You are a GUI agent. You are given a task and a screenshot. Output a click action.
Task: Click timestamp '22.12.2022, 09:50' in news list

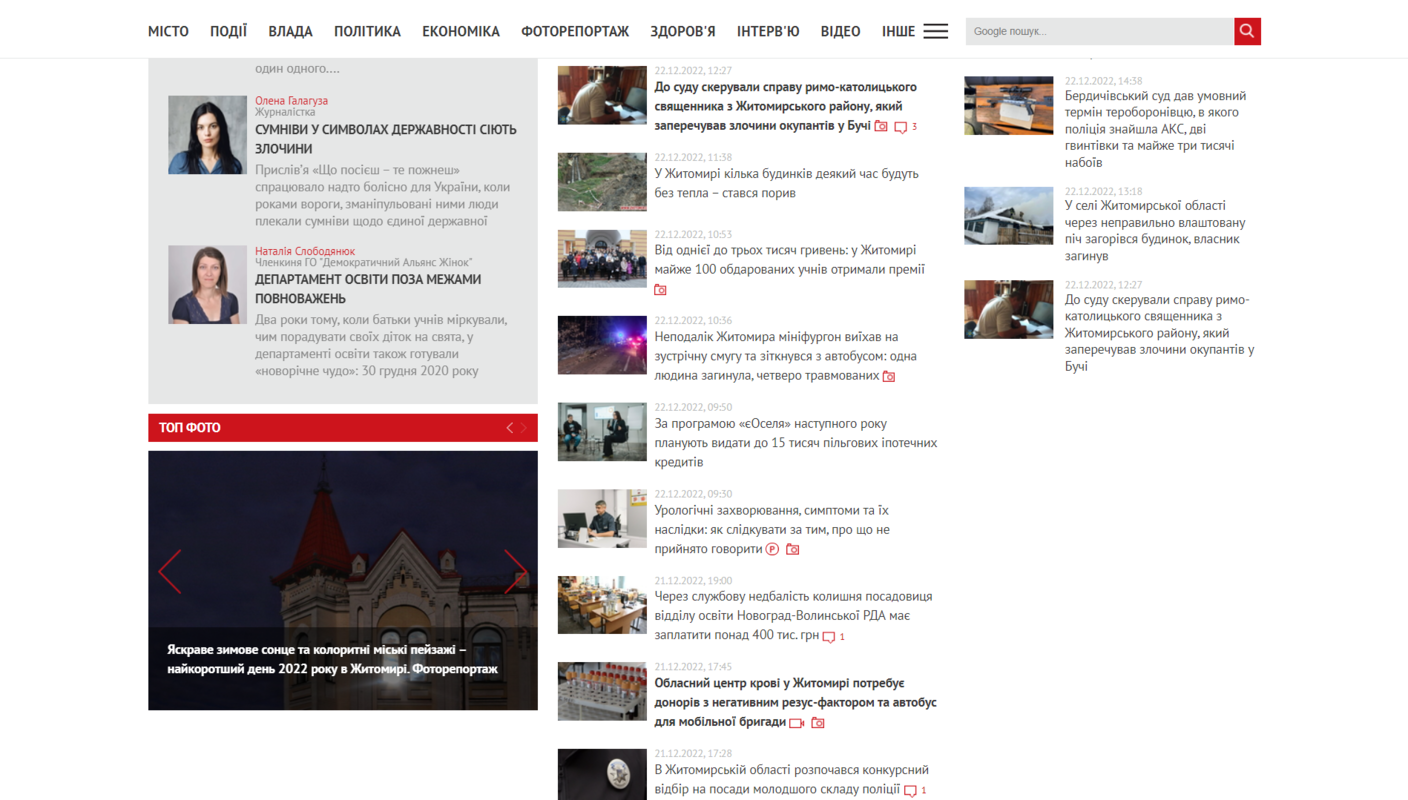[x=693, y=408]
